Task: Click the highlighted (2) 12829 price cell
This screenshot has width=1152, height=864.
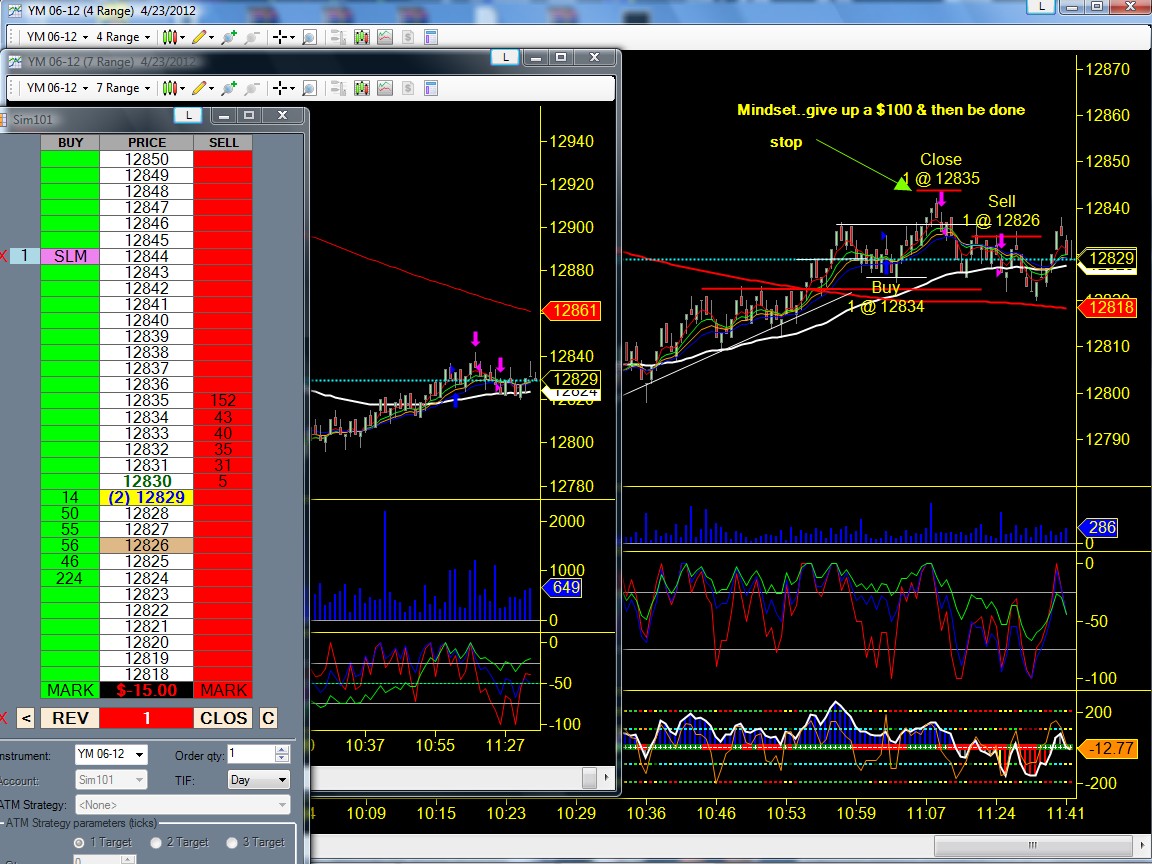Action: point(146,497)
